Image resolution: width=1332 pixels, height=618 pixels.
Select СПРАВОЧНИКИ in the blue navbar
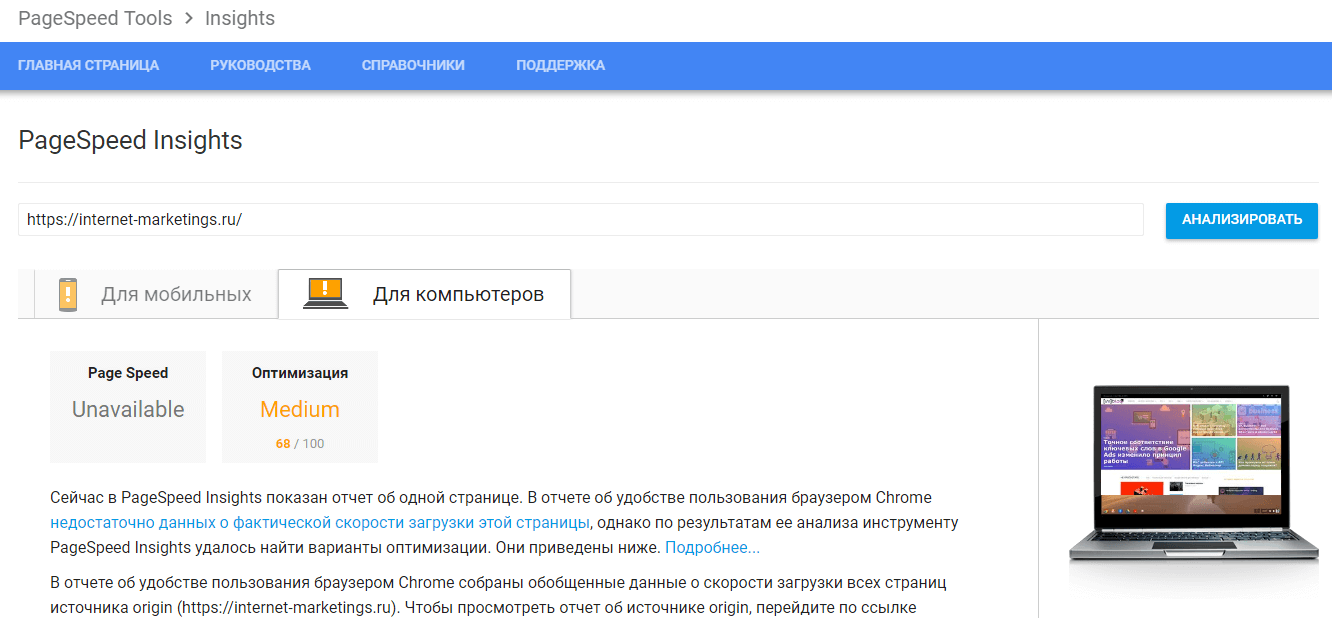pyautogui.click(x=413, y=65)
